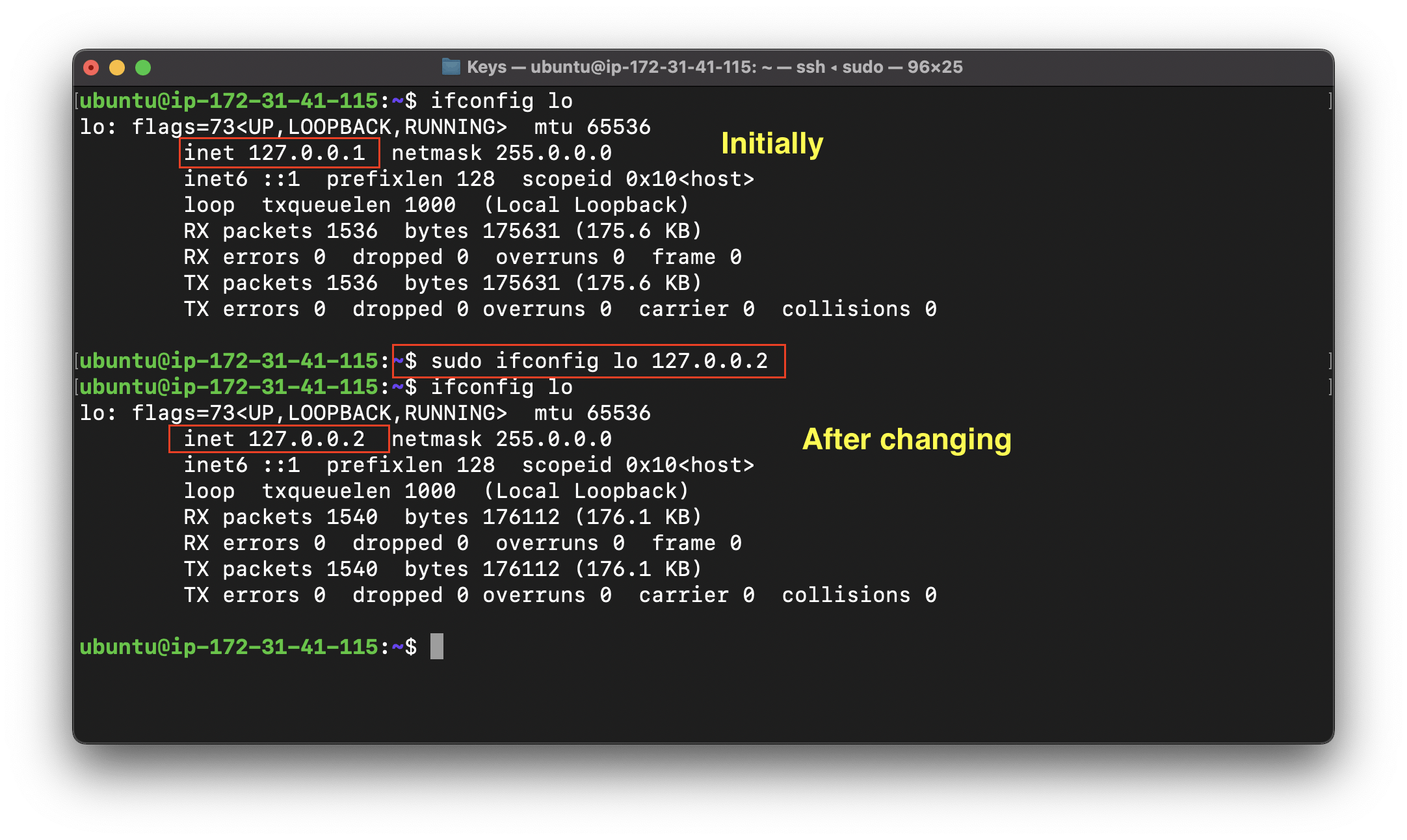Screen dimensions: 1407x840
Task: Click the first 'inet6 ::1' text
Action: tap(242, 179)
